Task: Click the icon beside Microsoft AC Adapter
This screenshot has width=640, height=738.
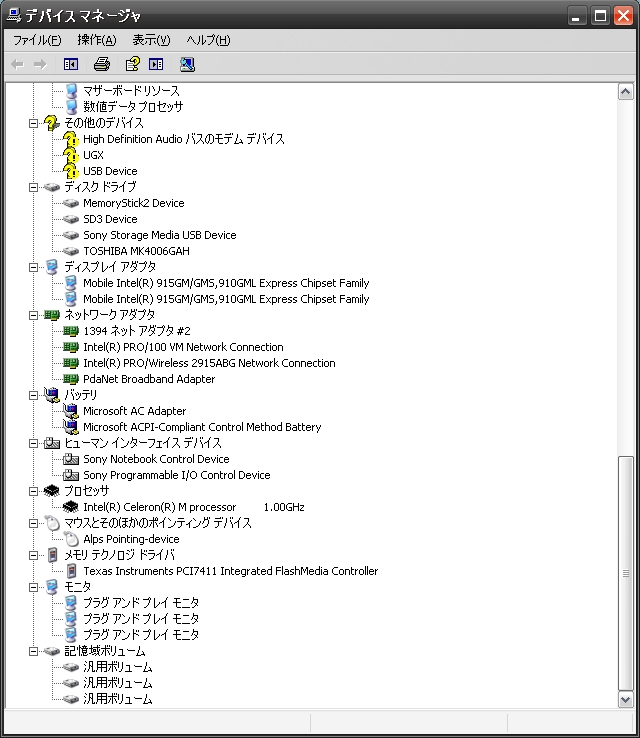Action: pyautogui.click(x=71, y=411)
